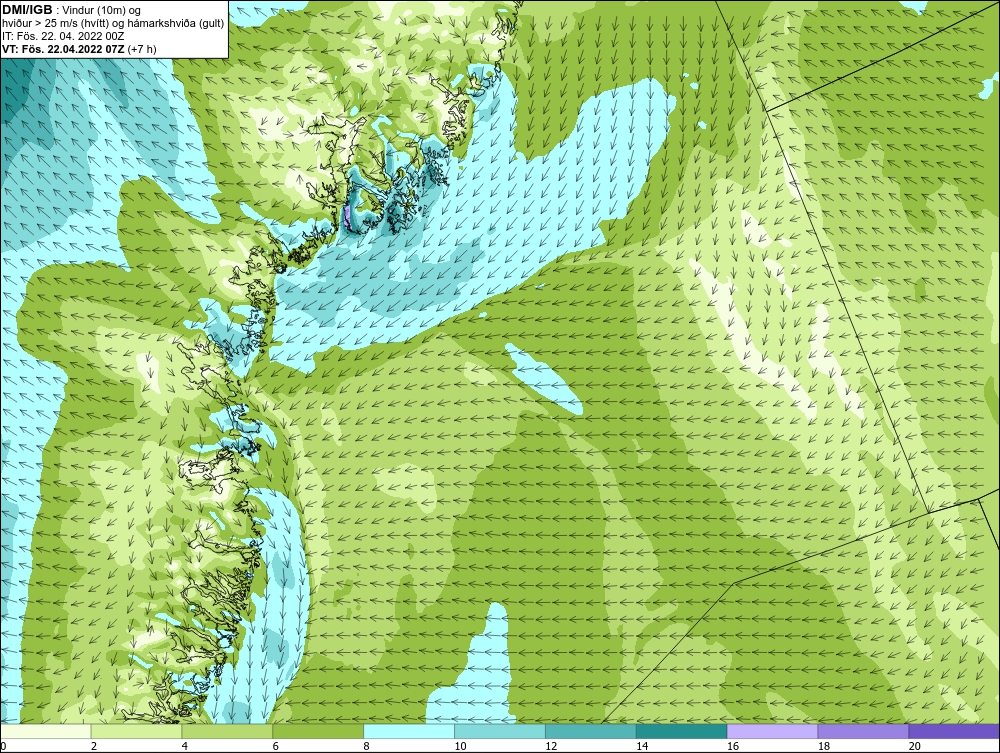Viewport: 1000px width, 753px height.
Task: Click the 8–10 m/s light cyan legend swatch
Action: pyautogui.click(x=409, y=731)
